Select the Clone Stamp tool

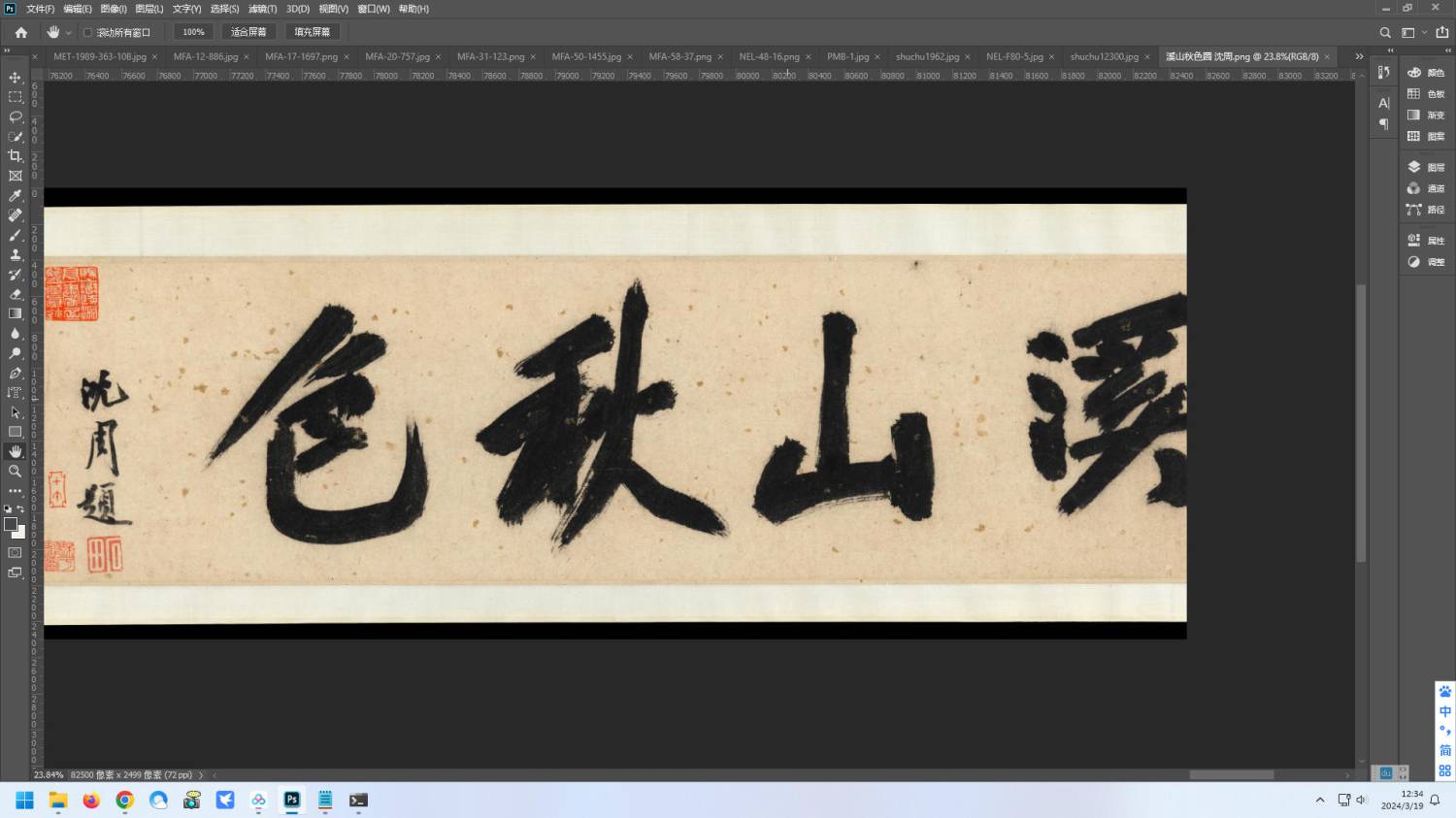pyautogui.click(x=15, y=255)
